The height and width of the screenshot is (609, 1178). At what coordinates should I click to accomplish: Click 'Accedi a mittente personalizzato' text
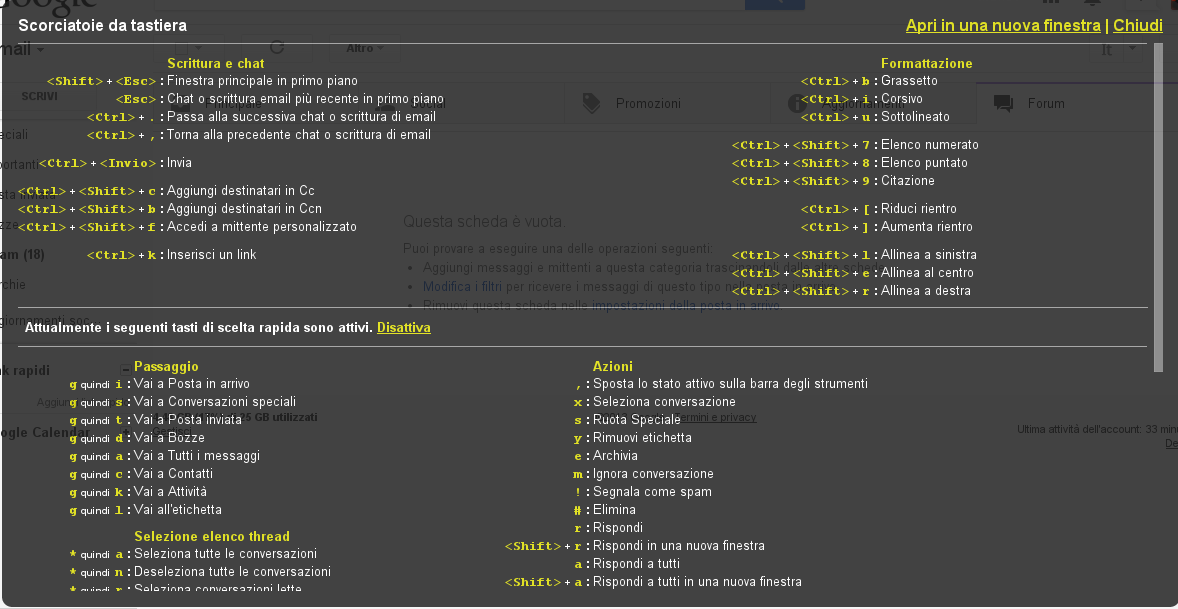pos(261,226)
